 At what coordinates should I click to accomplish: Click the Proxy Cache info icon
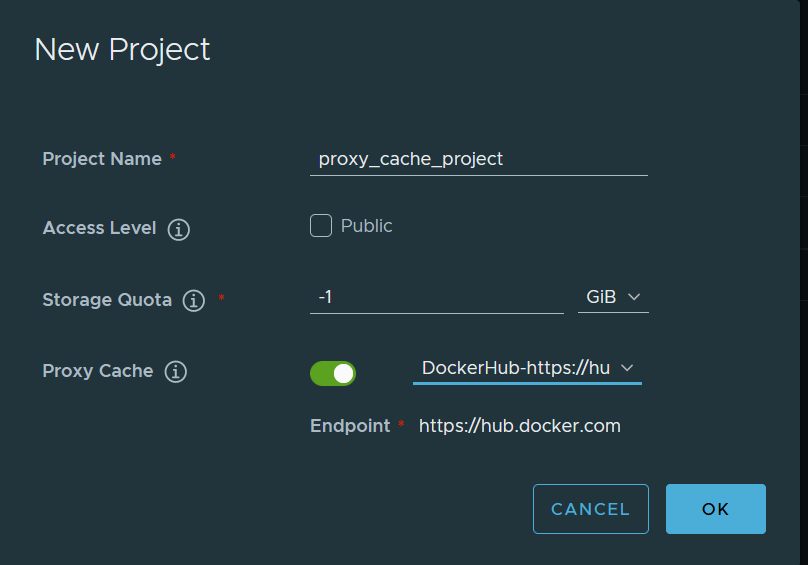coord(176,372)
